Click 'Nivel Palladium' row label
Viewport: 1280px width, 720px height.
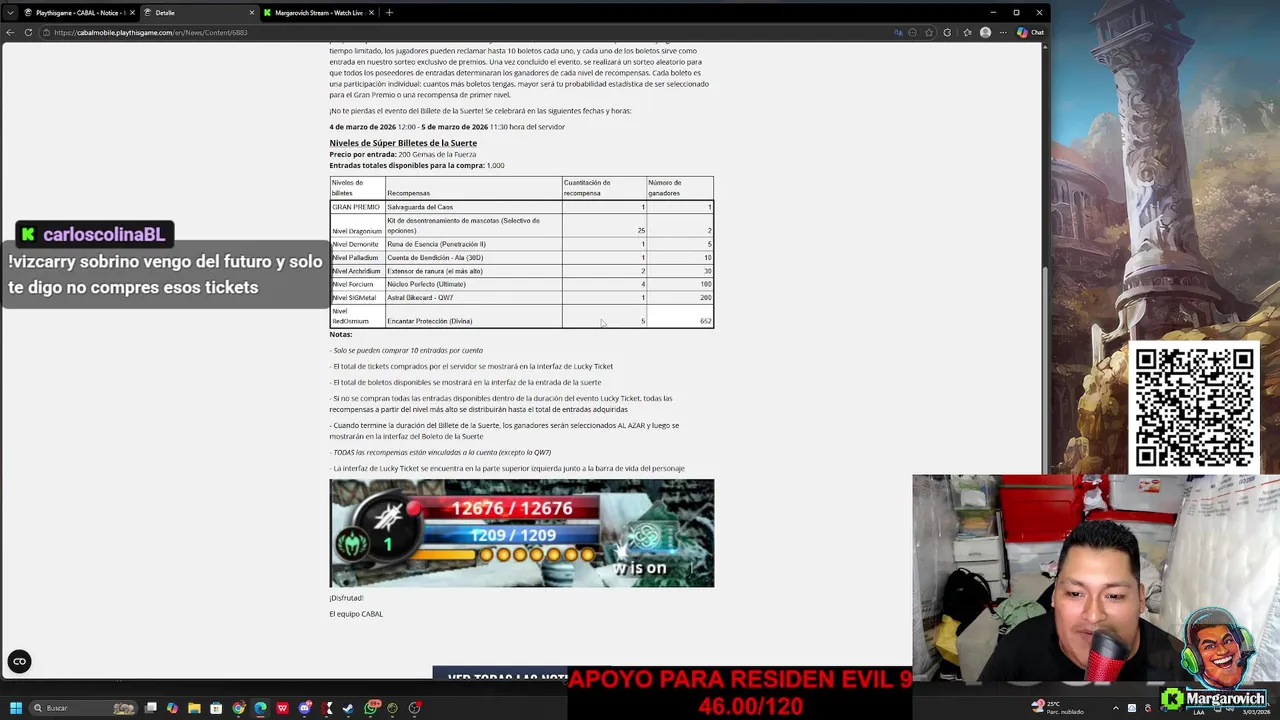[356, 258]
